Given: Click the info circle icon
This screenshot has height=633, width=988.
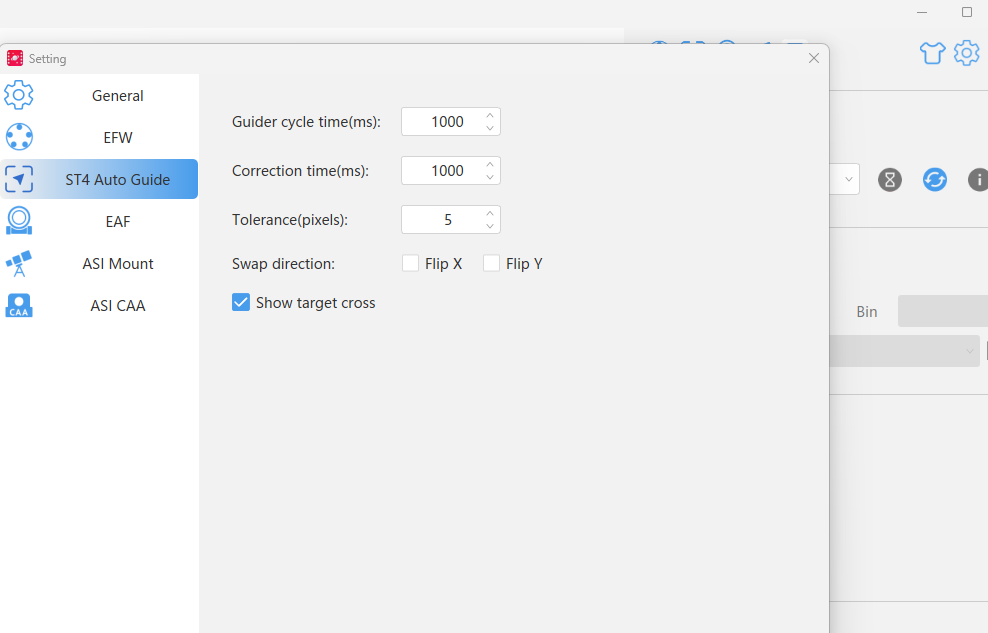Looking at the screenshot, I should (x=978, y=180).
